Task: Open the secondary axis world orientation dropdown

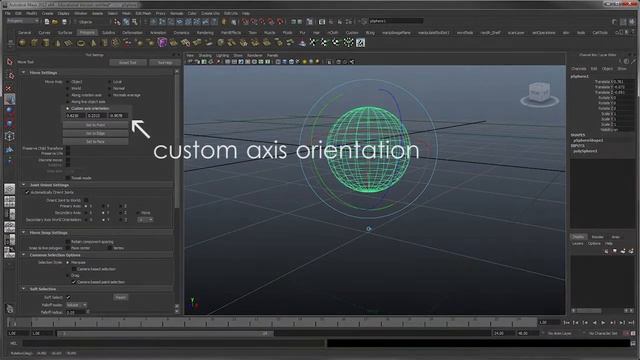Action: point(145,220)
